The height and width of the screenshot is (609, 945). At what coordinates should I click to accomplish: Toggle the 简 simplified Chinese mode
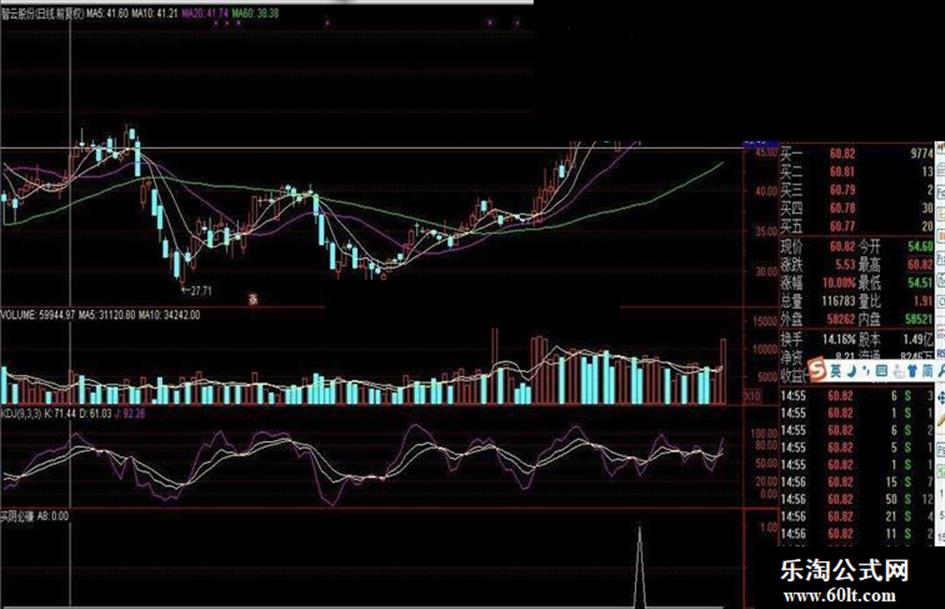pos(928,371)
